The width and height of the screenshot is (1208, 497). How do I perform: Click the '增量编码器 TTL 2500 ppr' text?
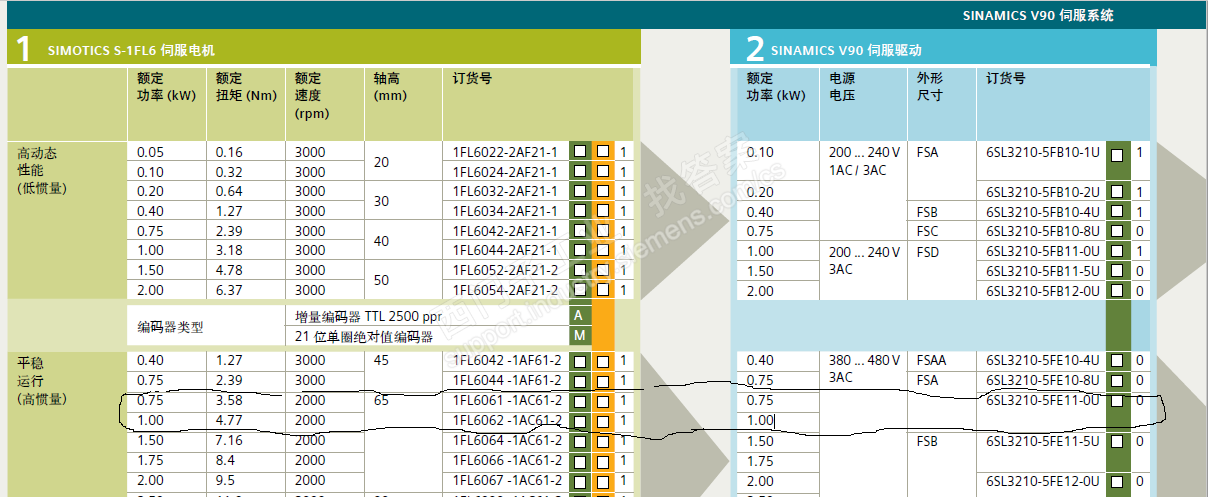368,316
